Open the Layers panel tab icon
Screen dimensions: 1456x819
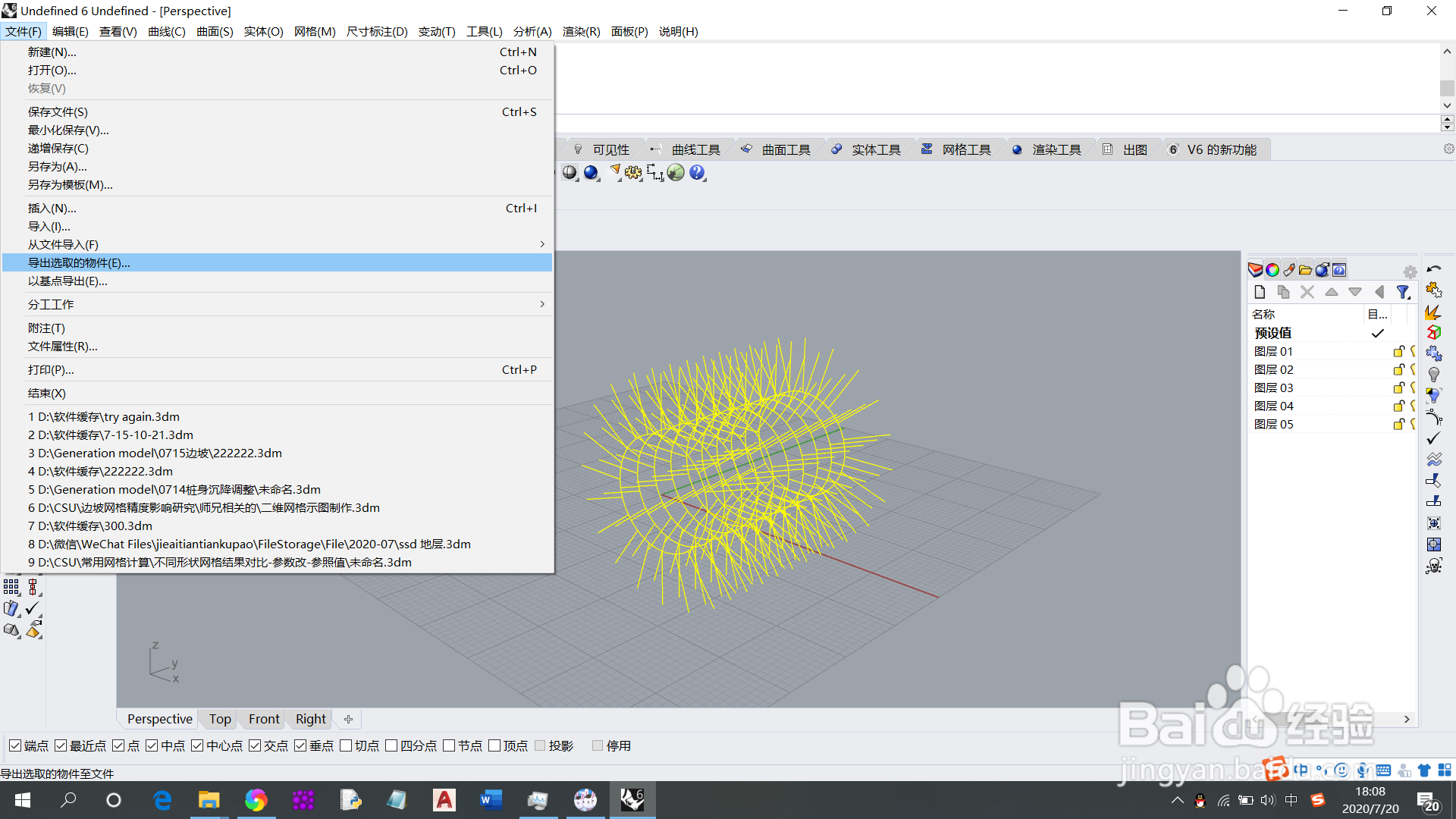coord(1256,270)
